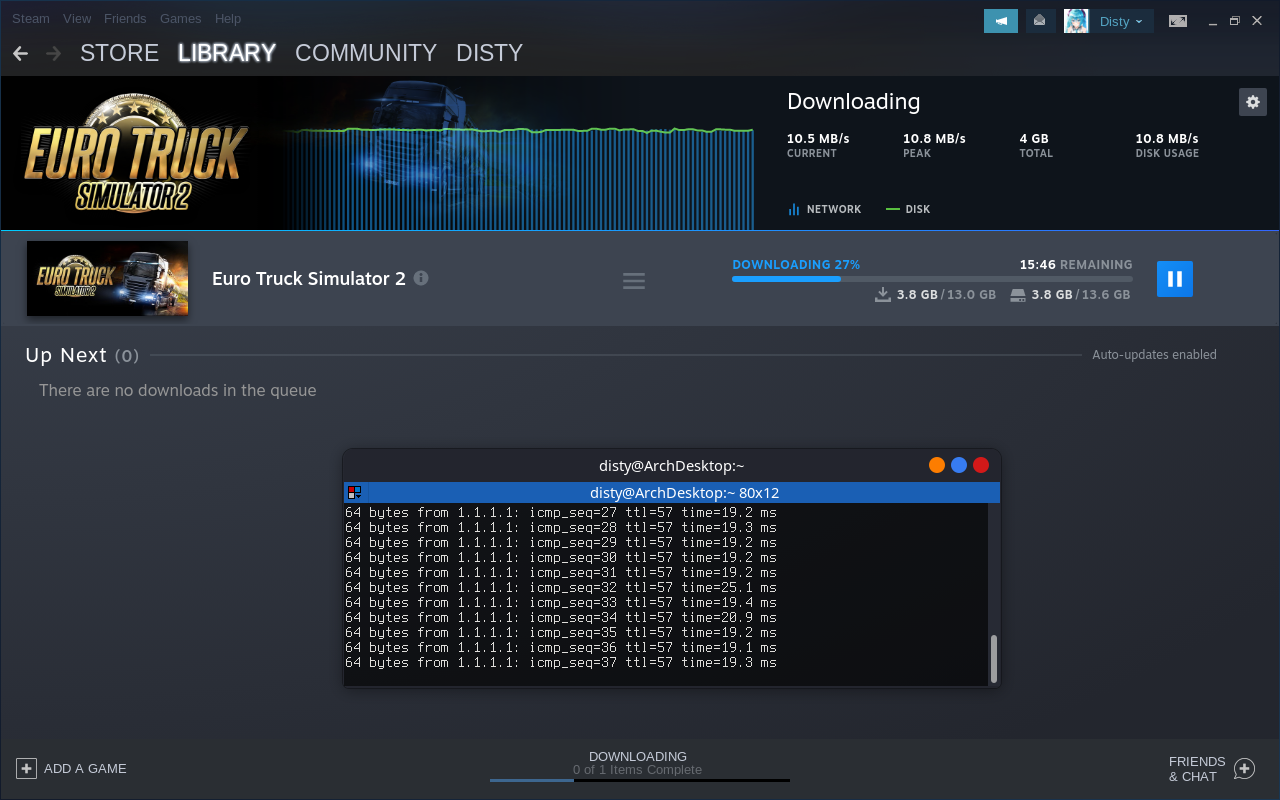The height and width of the screenshot is (800, 1280).
Task: Go to the LIBRARY tab
Action: click(227, 53)
